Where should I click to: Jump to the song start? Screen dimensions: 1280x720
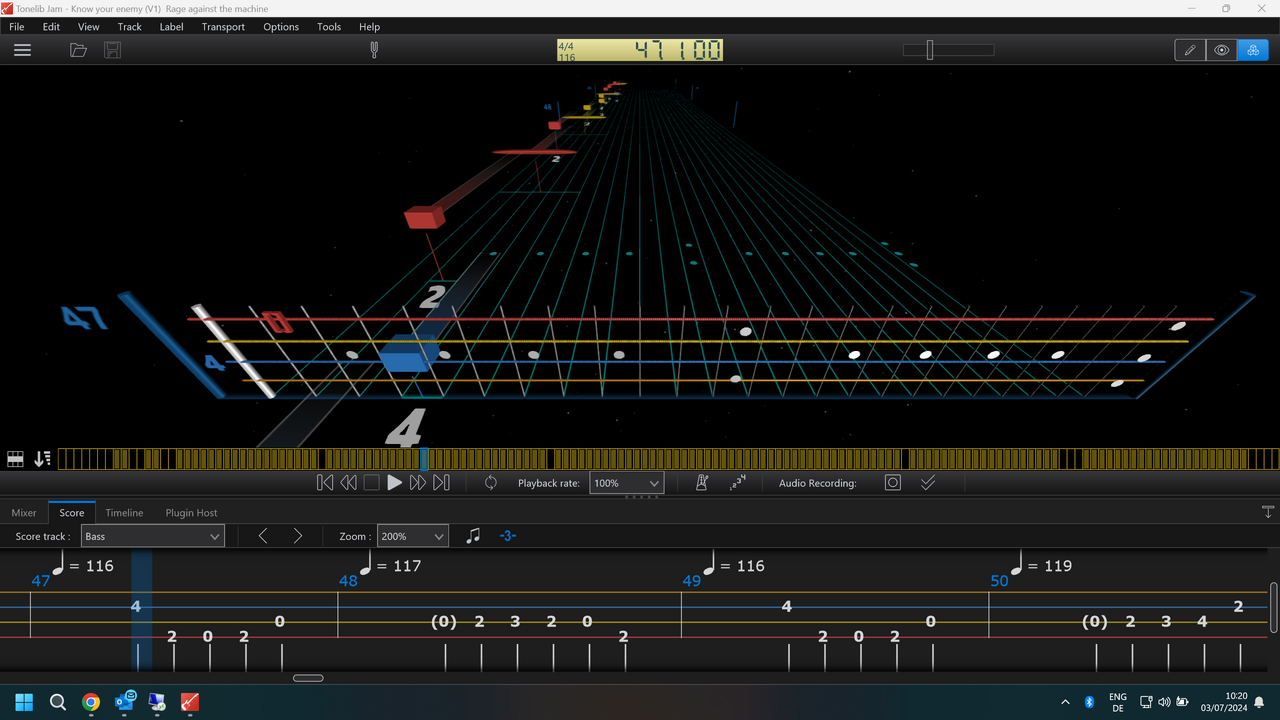pos(325,483)
